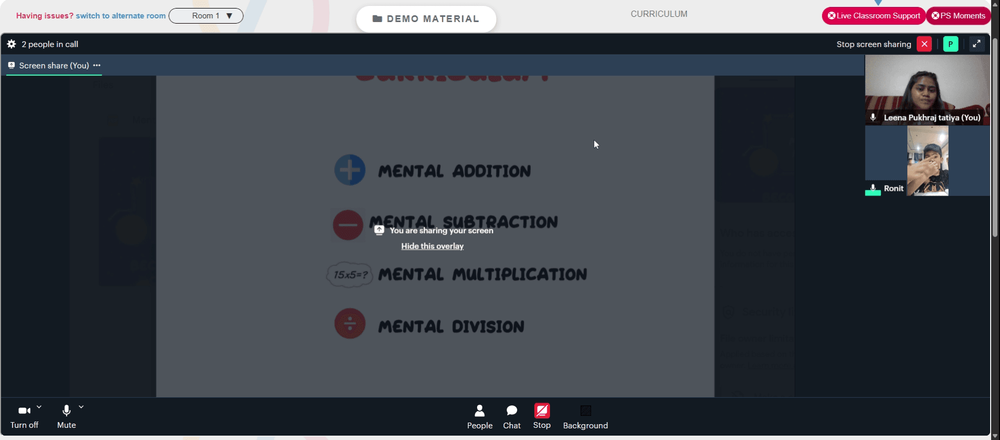Turn off the camera
The height and width of the screenshot is (440, 1000).
[24, 416]
